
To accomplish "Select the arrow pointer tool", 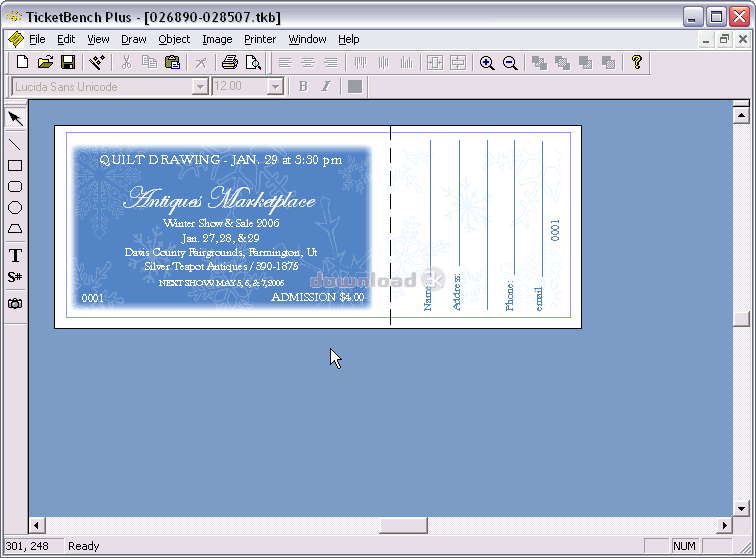I will click(15, 119).
